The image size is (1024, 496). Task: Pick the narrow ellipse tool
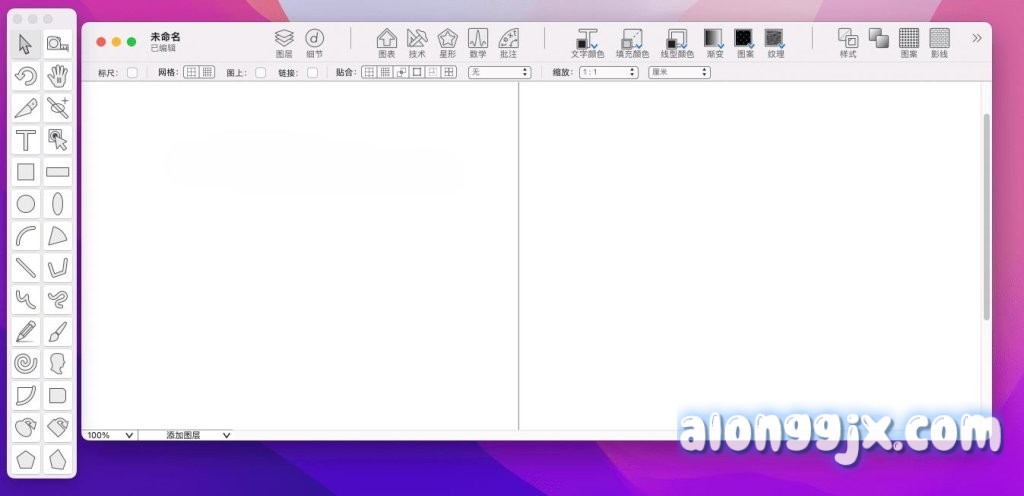click(x=57, y=204)
